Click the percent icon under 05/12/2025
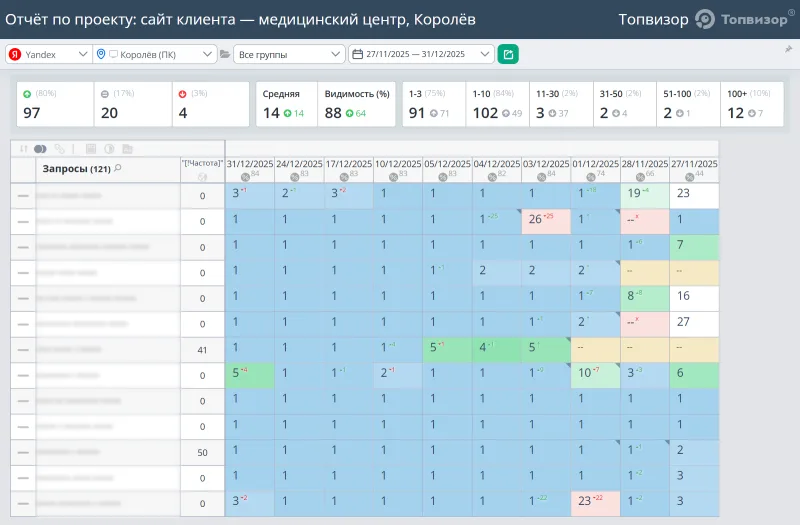 pyautogui.click(x=443, y=177)
